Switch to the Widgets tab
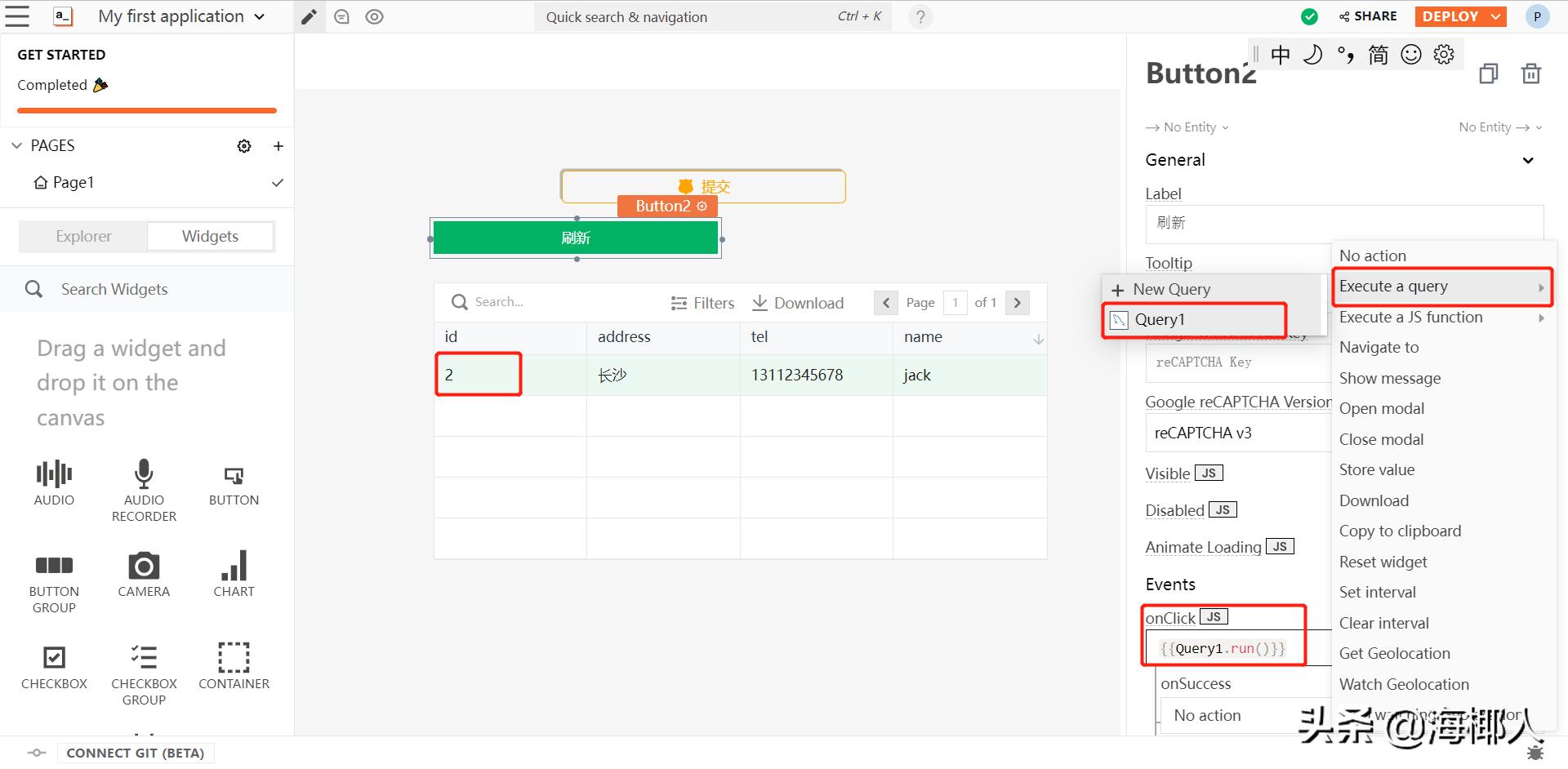The height and width of the screenshot is (769, 1568). click(210, 237)
